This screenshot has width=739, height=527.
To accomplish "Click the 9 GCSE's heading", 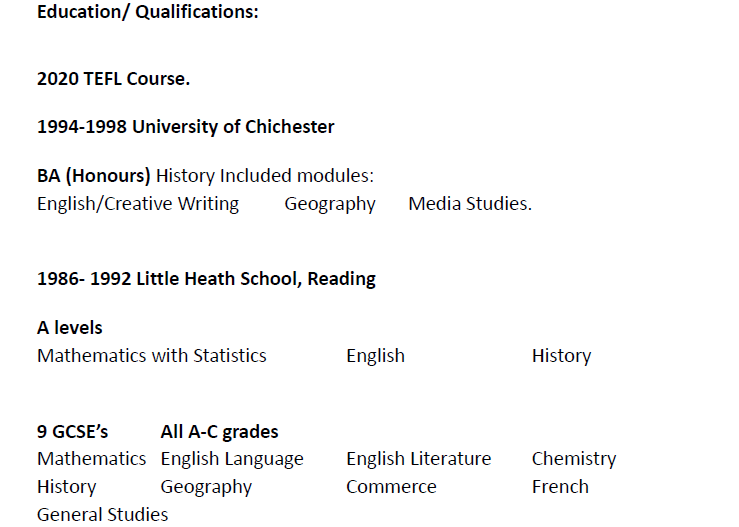I will pos(73,432).
